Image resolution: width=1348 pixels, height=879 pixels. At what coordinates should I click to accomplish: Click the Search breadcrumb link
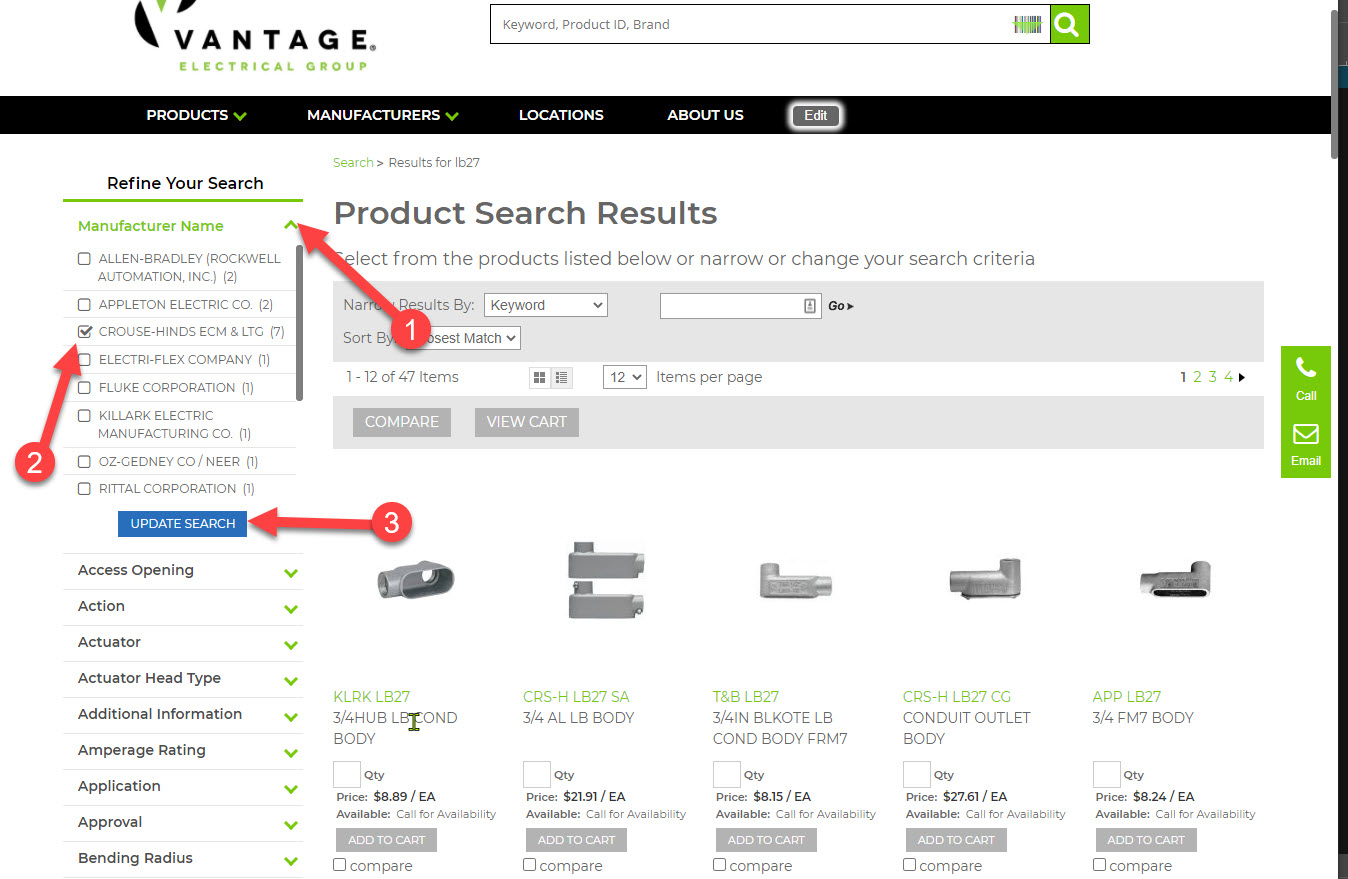click(x=353, y=162)
